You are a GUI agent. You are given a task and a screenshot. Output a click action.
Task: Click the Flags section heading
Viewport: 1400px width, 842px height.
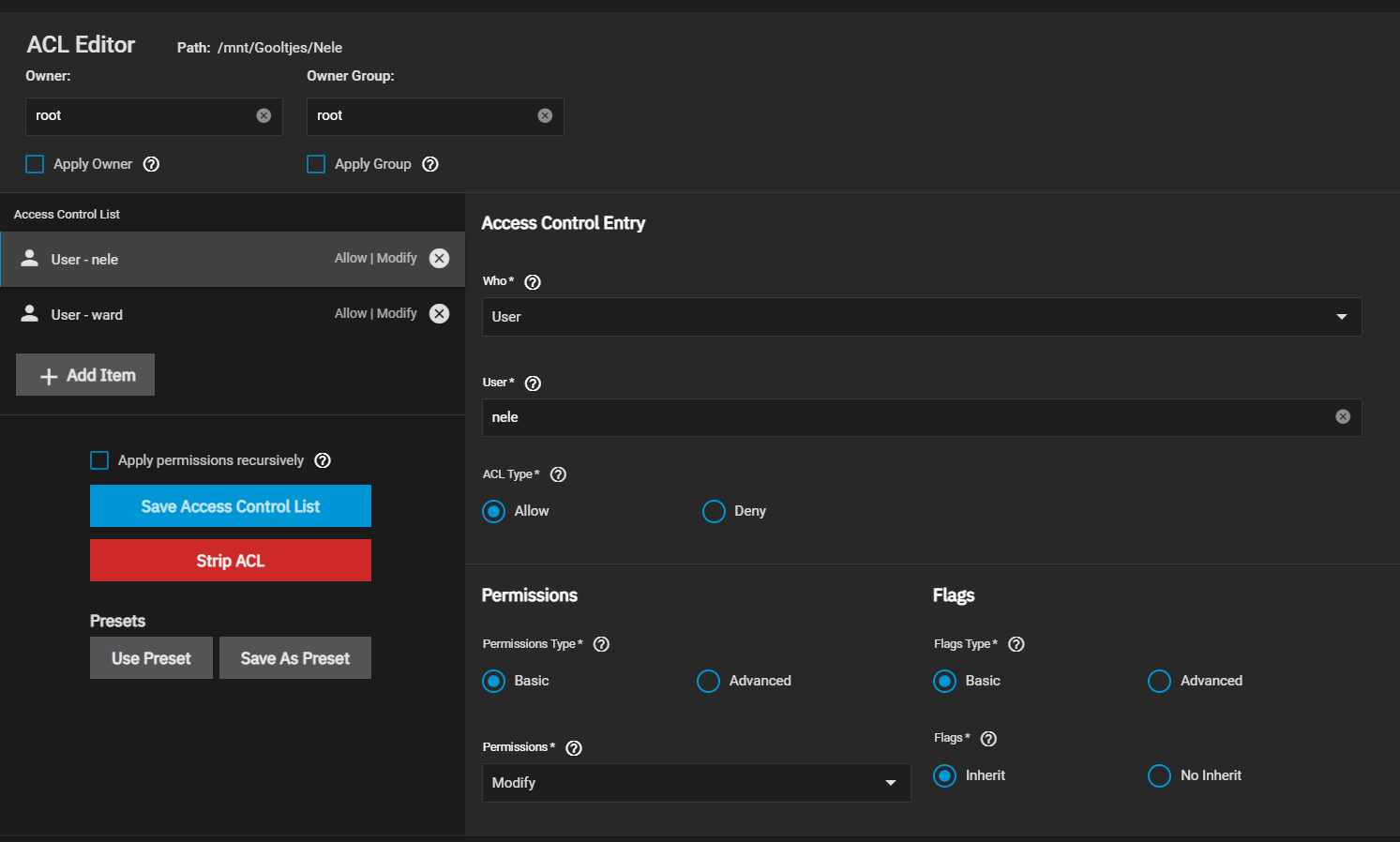[x=954, y=595]
